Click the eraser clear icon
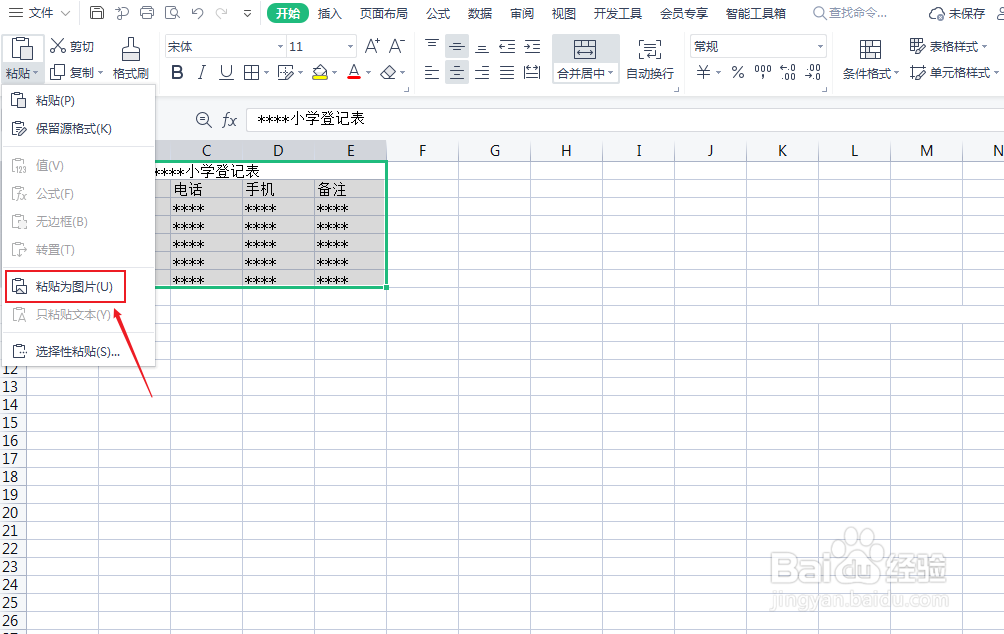Screen dimensions: 1004x634 coord(388,72)
